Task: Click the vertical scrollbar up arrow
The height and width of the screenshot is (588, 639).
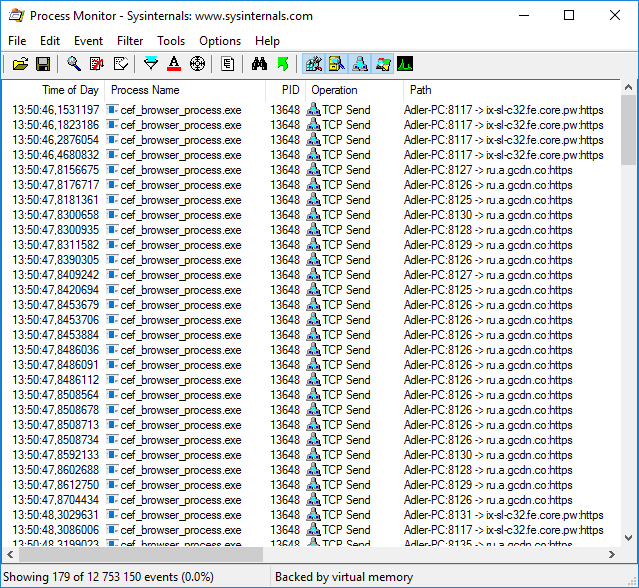Action: pos(628,87)
